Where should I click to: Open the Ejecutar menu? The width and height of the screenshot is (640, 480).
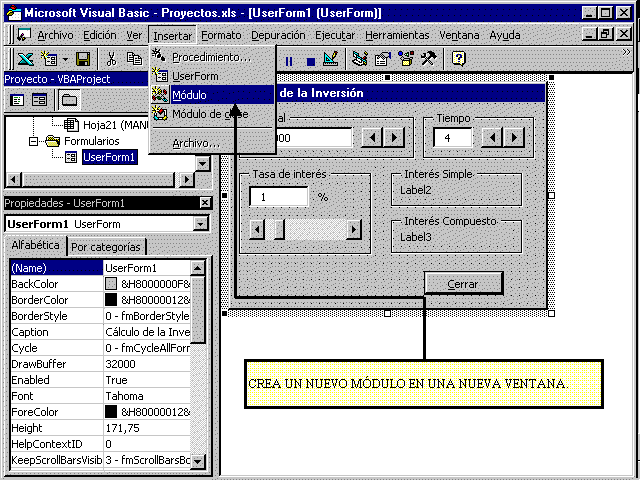tap(335, 36)
